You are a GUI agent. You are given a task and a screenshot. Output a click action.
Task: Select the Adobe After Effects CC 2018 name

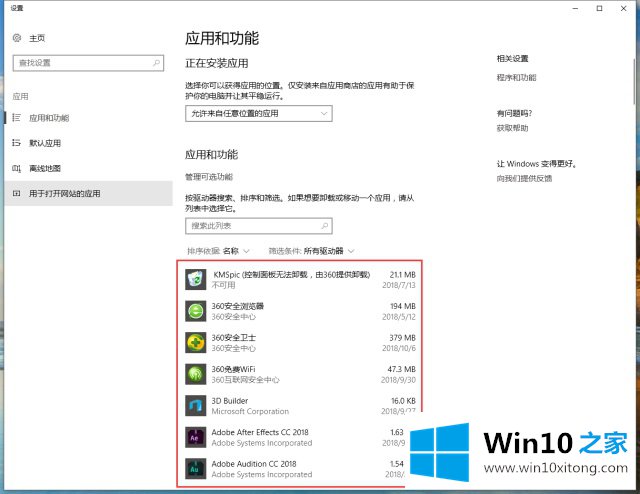coord(260,432)
